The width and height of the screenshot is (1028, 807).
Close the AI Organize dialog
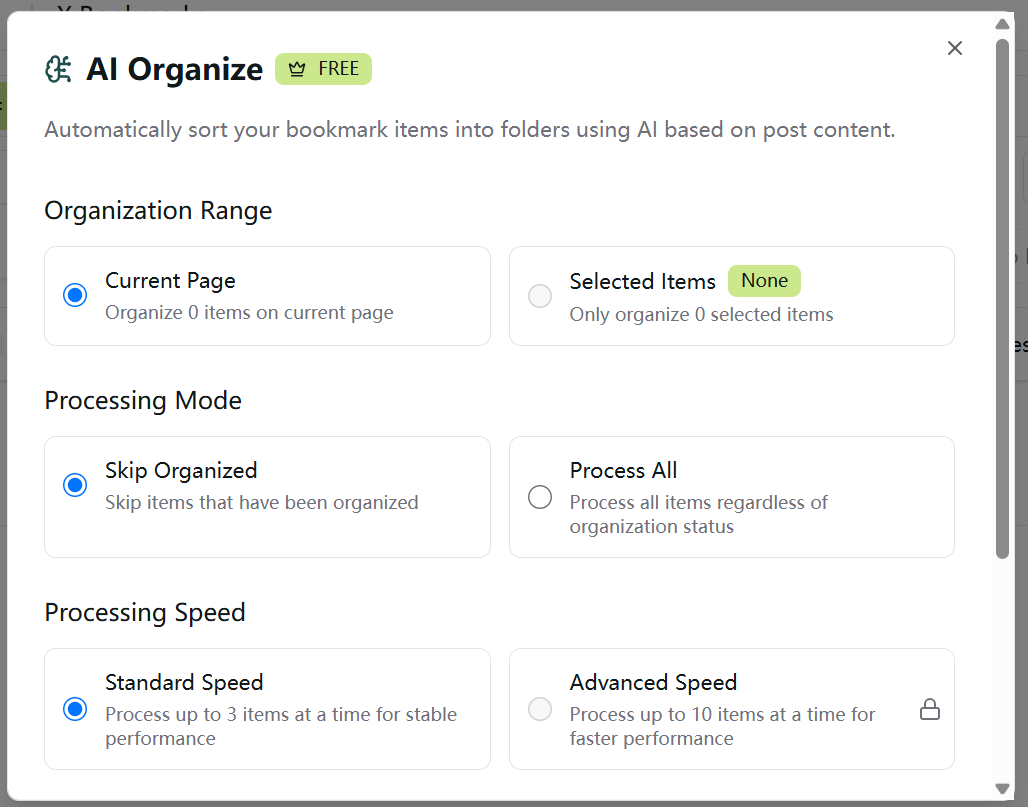[x=955, y=48]
